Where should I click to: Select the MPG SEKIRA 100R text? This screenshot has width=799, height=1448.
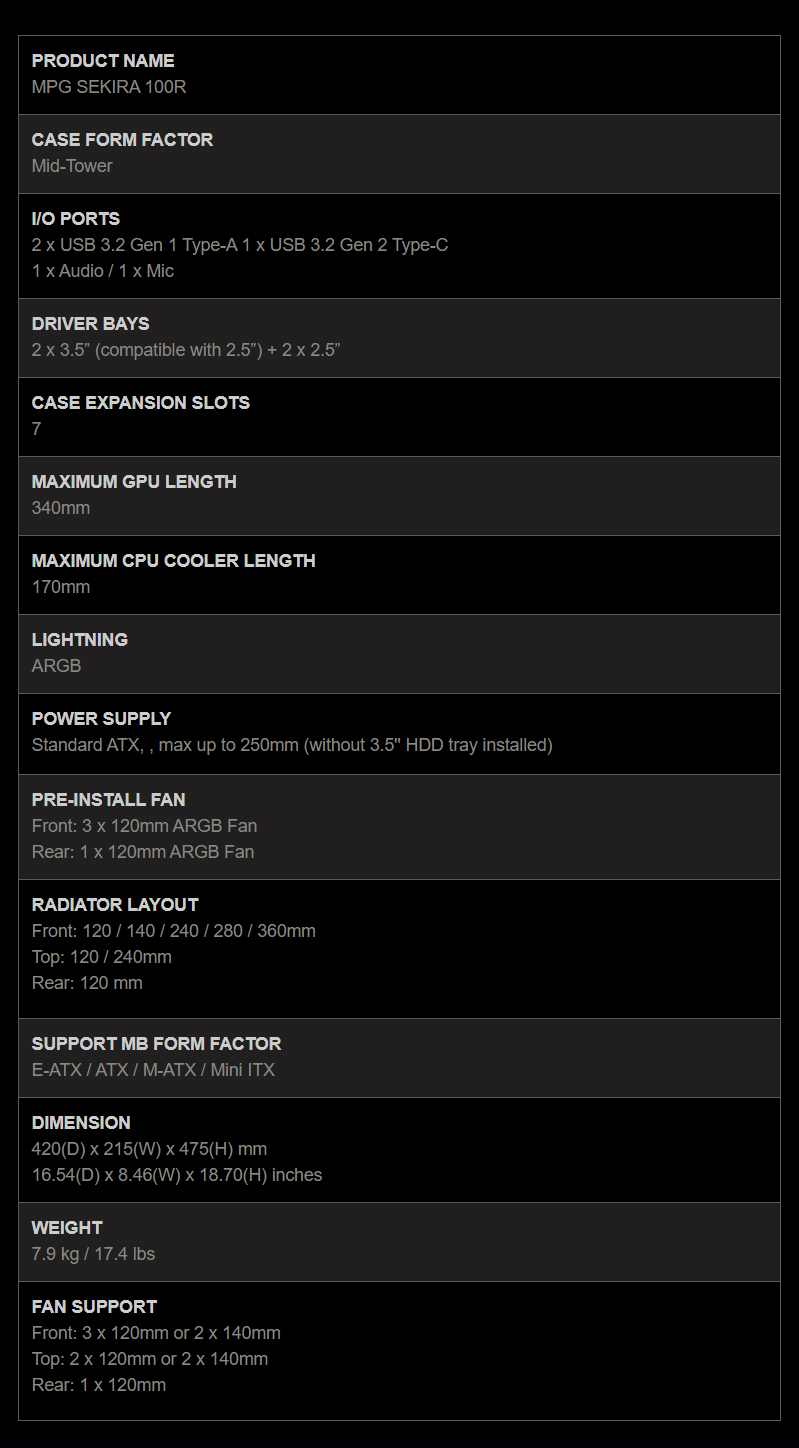(109, 87)
